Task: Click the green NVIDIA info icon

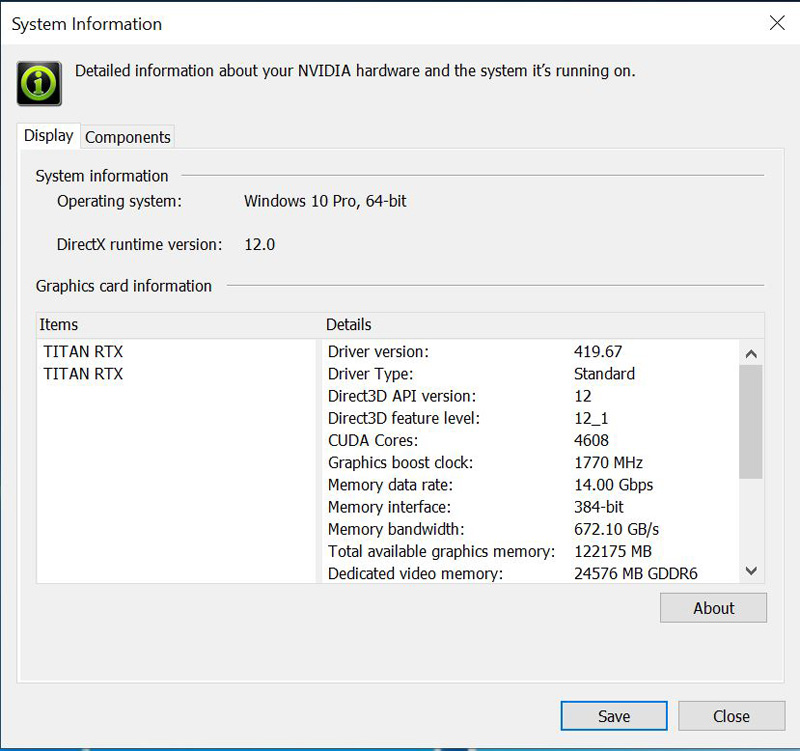Action: tap(39, 83)
